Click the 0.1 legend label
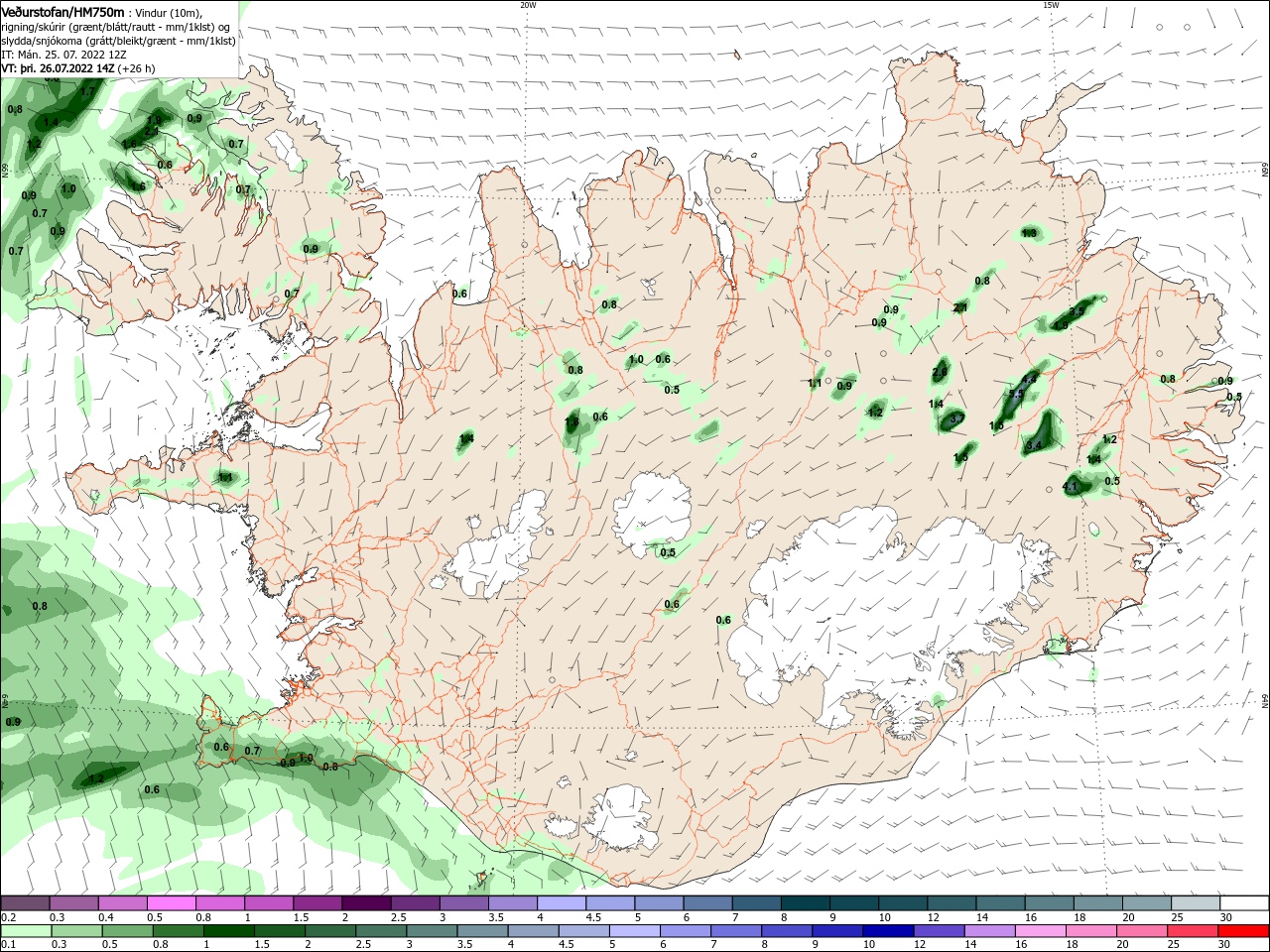The width and height of the screenshot is (1270, 952). (8, 945)
